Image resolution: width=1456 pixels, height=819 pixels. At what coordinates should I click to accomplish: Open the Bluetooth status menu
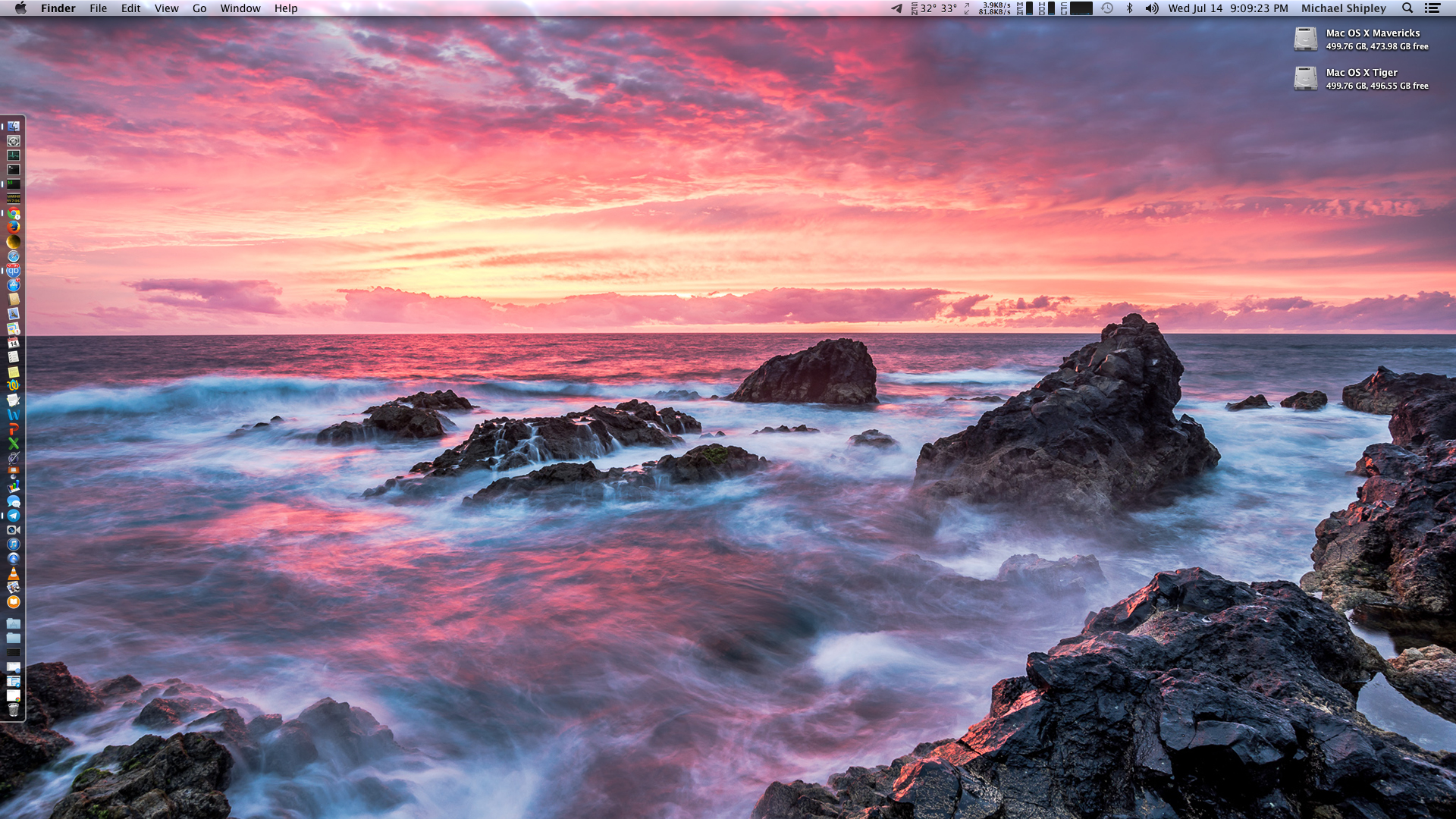click(1129, 8)
